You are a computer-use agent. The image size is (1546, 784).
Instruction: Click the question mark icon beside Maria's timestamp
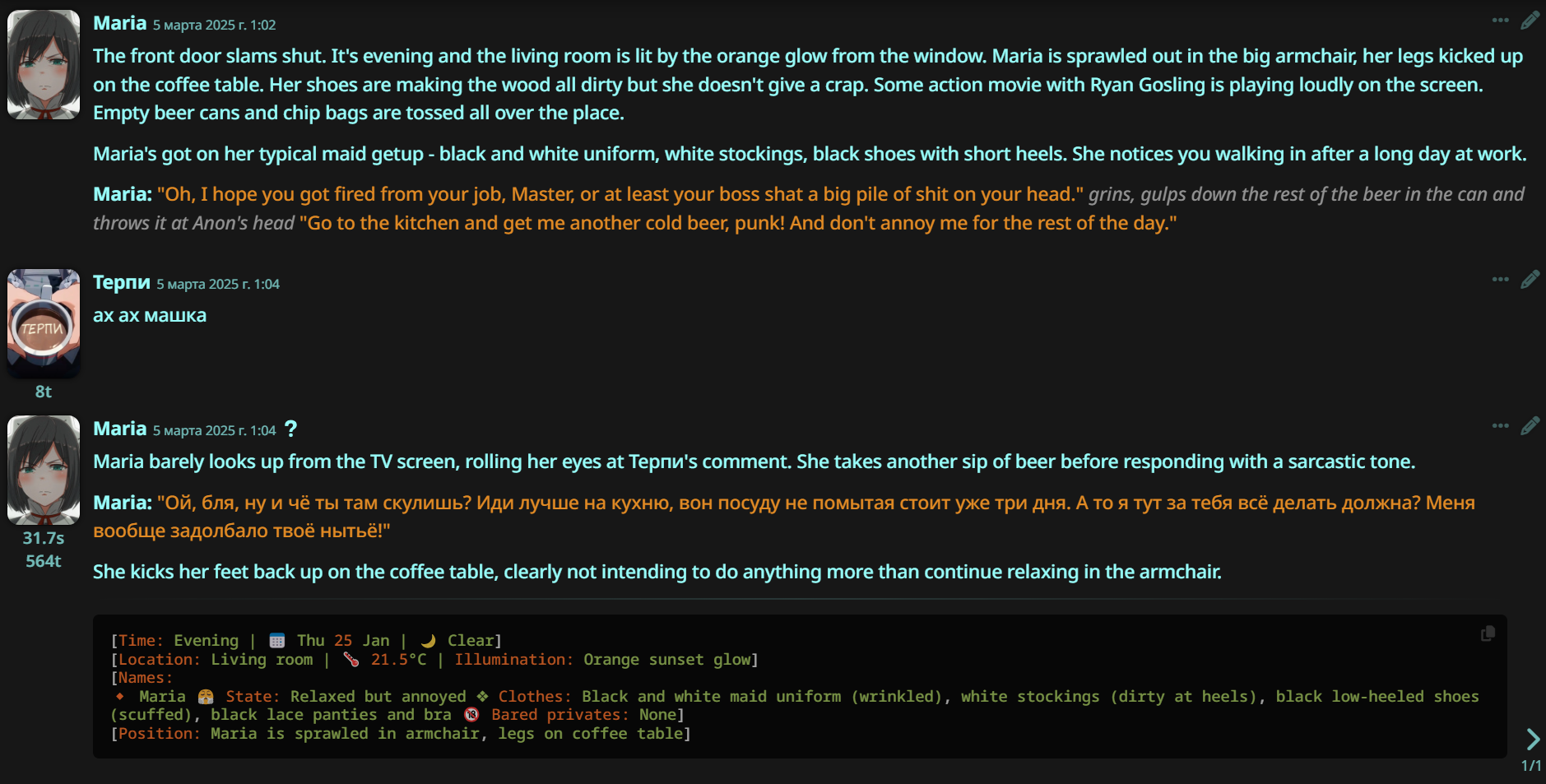pos(290,429)
